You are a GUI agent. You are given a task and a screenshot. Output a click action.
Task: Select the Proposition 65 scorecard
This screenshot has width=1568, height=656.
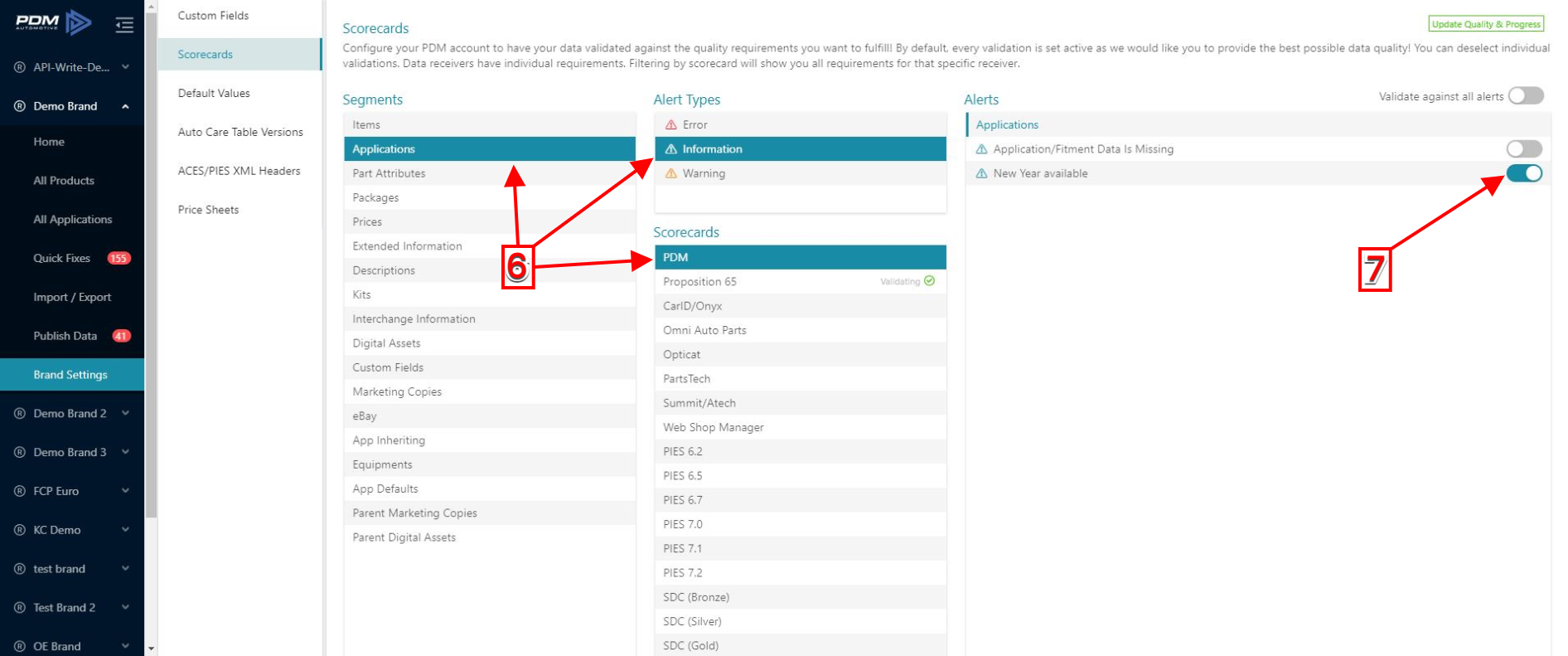click(x=801, y=282)
